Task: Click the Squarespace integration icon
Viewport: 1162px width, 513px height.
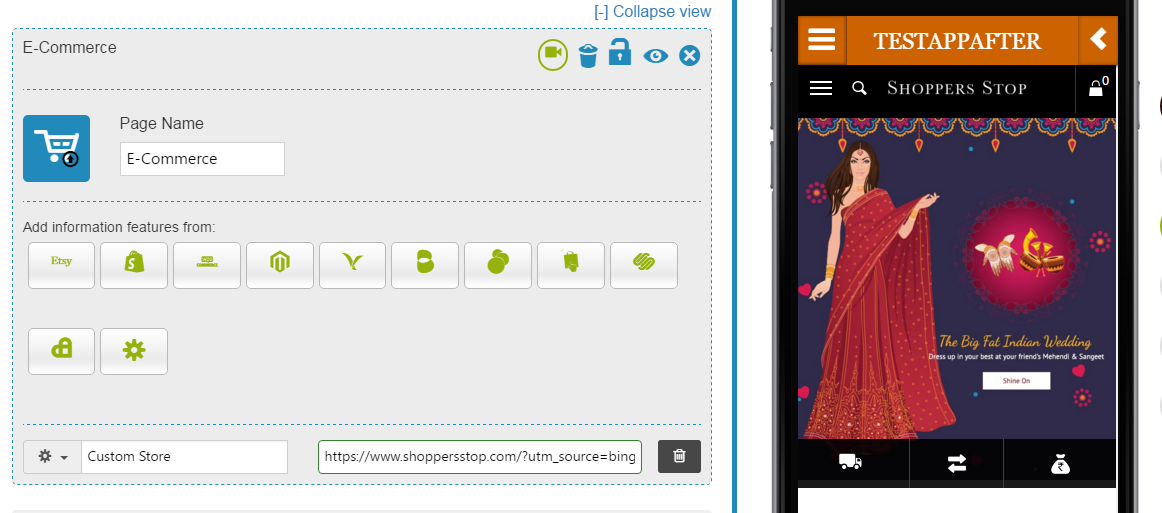Action: (x=644, y=265)
